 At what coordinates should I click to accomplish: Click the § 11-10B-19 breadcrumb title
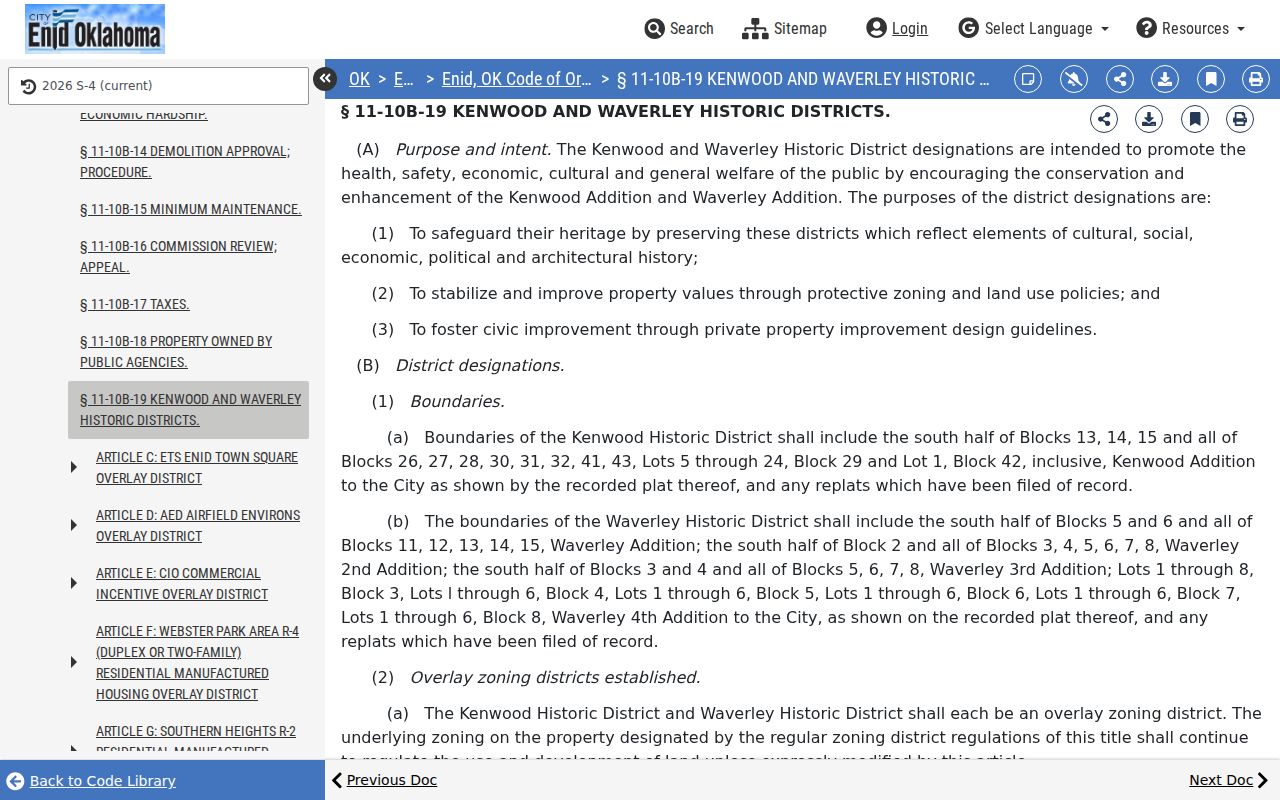(x=803, y=79)
